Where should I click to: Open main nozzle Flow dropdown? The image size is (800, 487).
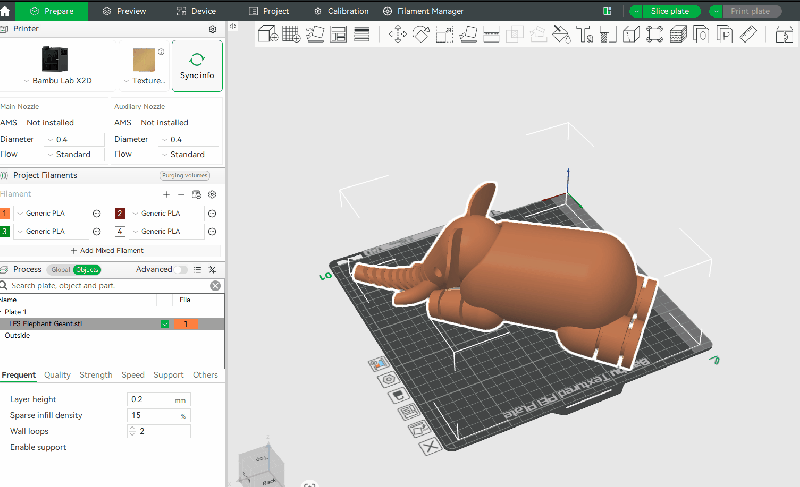tap(75, 154)
